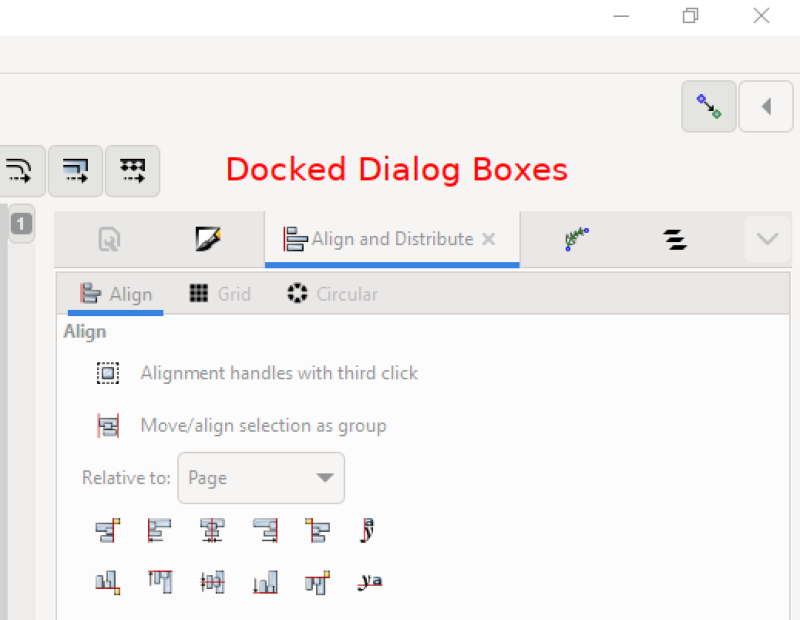Open the Relative to Page dropdown
This screenshot has height=620, width=800.
pos(261,478)
